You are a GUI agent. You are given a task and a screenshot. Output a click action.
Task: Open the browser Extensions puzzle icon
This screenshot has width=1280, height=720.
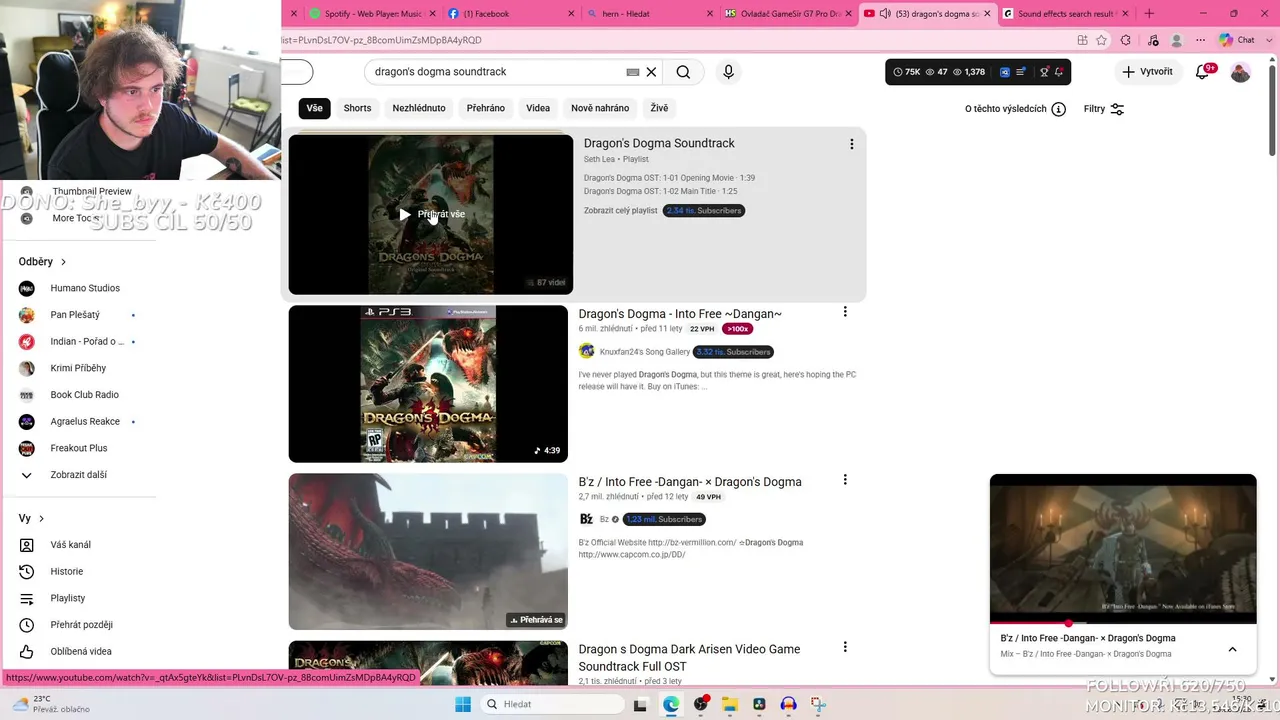(1125, 40)
